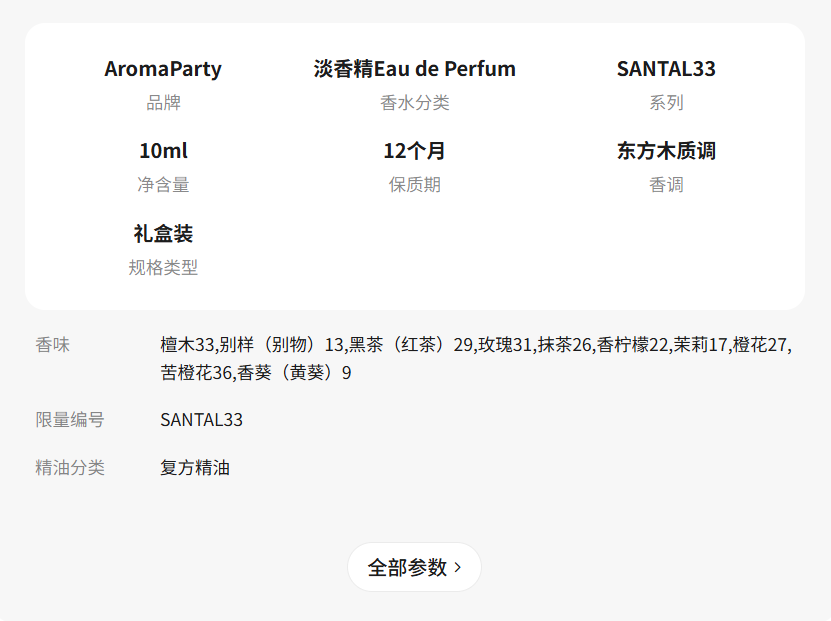The image size is (831, 621).
Task: Select the 东方木质调 fragrance note
Action: (666, 151)
